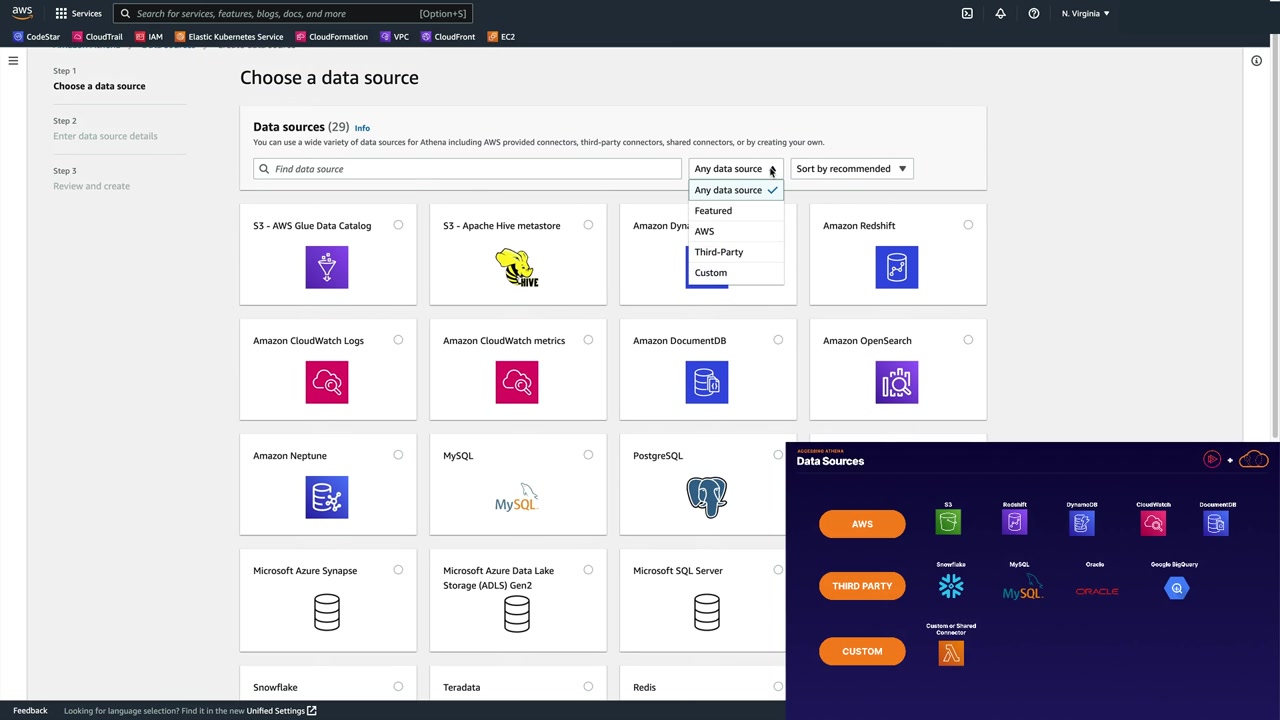Select the Microsoft Azure Synapse radio button
This screenshot has width=1280, height=720.
tap(398, 570)
